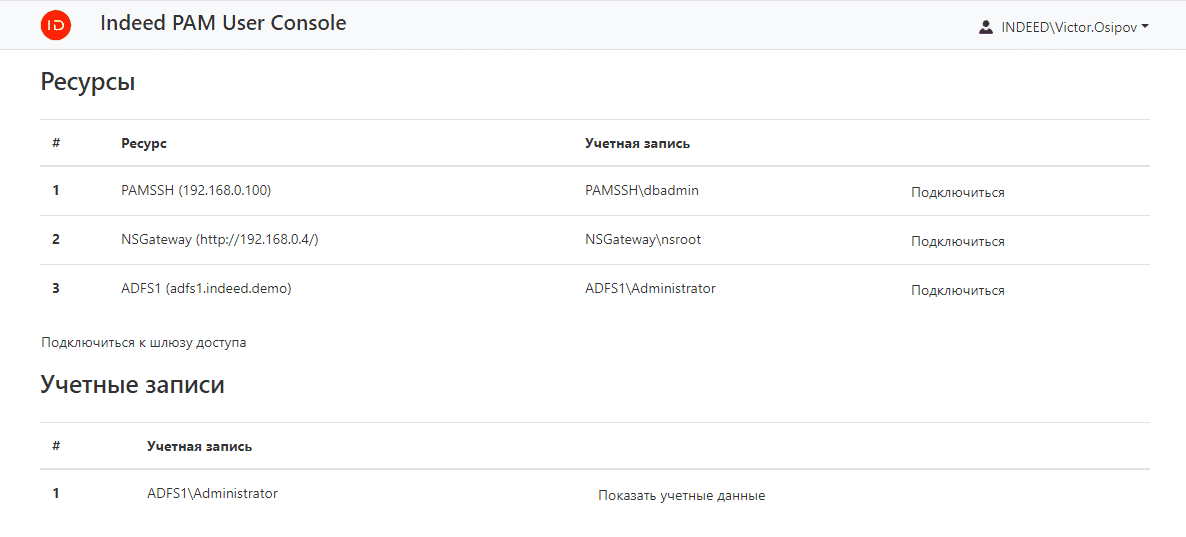Click ADFS1\Administrator in resources table
Viewport: 1186px width, 537px height.
click(650, 288)
